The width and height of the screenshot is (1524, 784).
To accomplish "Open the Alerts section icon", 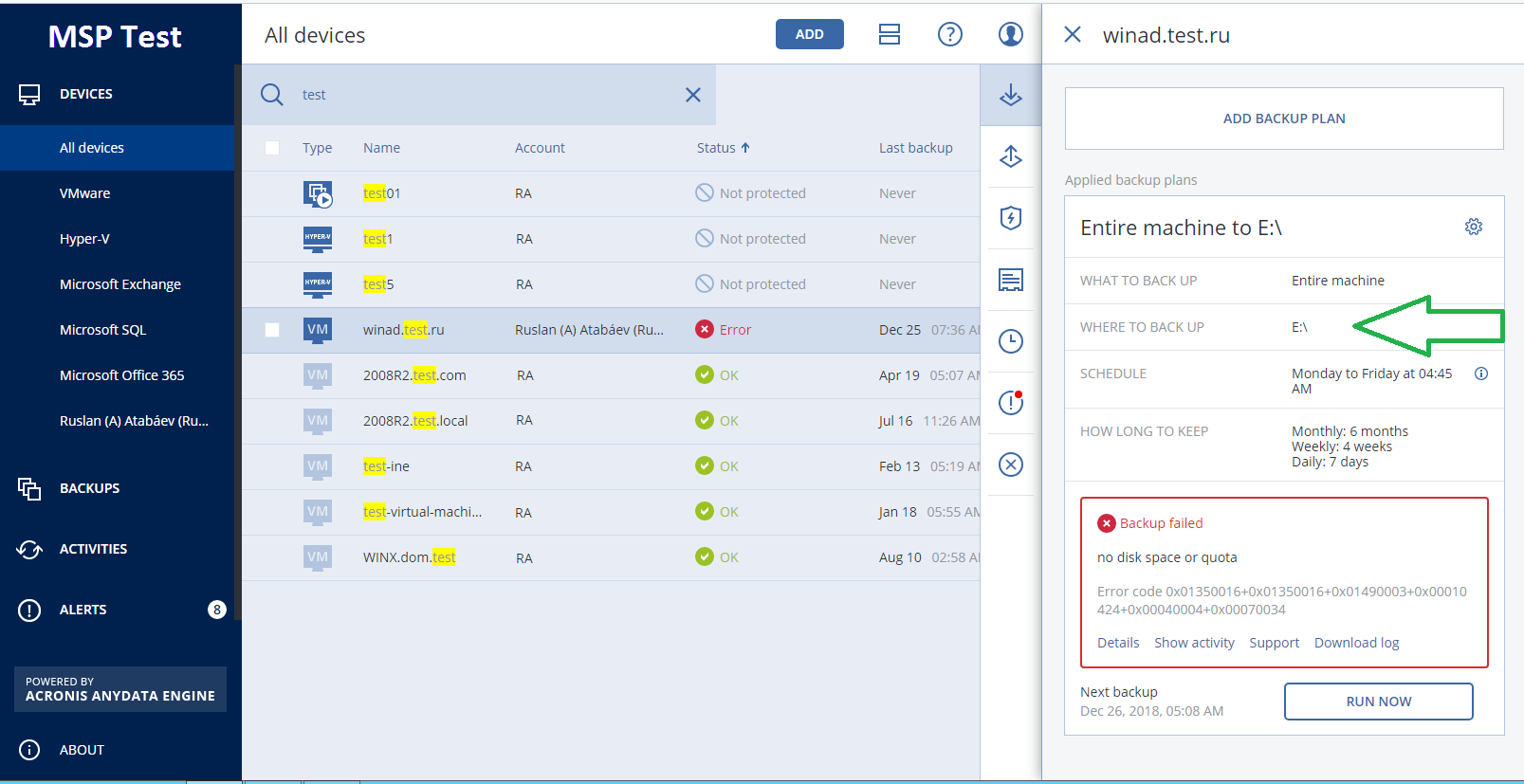I will coord(29,610).
